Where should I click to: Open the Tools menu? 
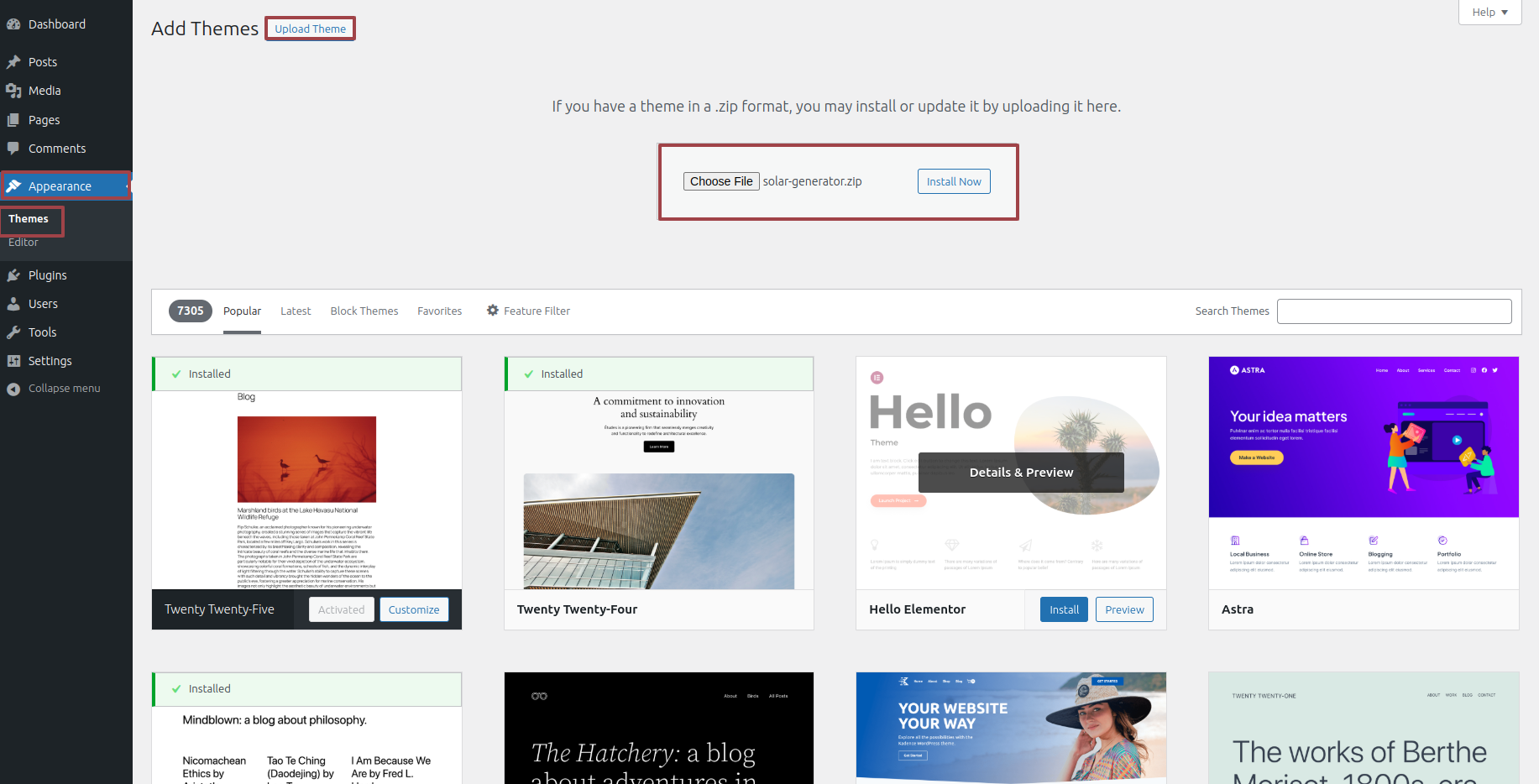(x=66, y=332)
